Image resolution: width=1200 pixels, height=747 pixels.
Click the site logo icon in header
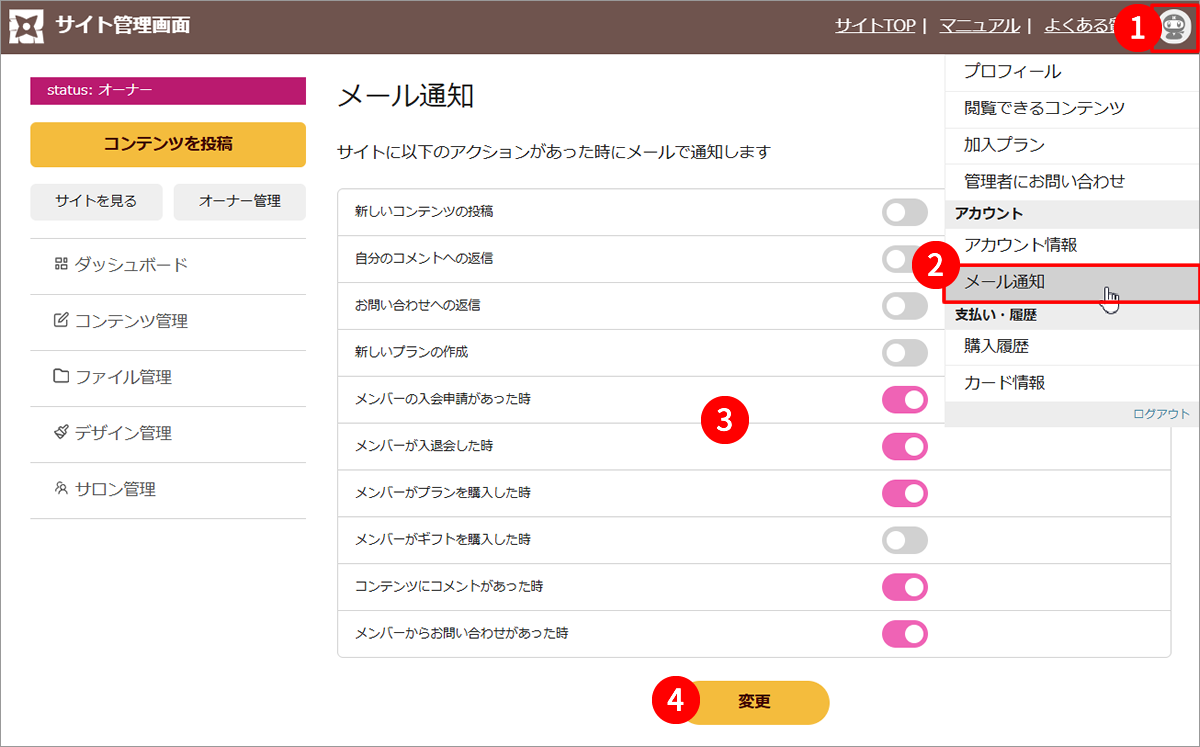click(x=26, y=26)
